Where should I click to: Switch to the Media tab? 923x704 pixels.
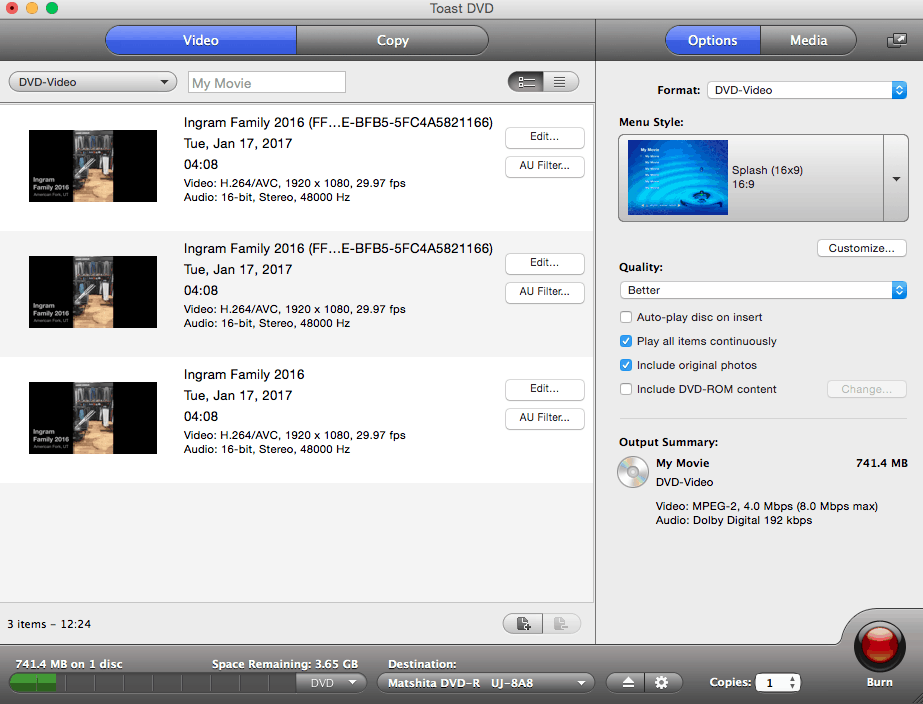click(x=808, y=40)
